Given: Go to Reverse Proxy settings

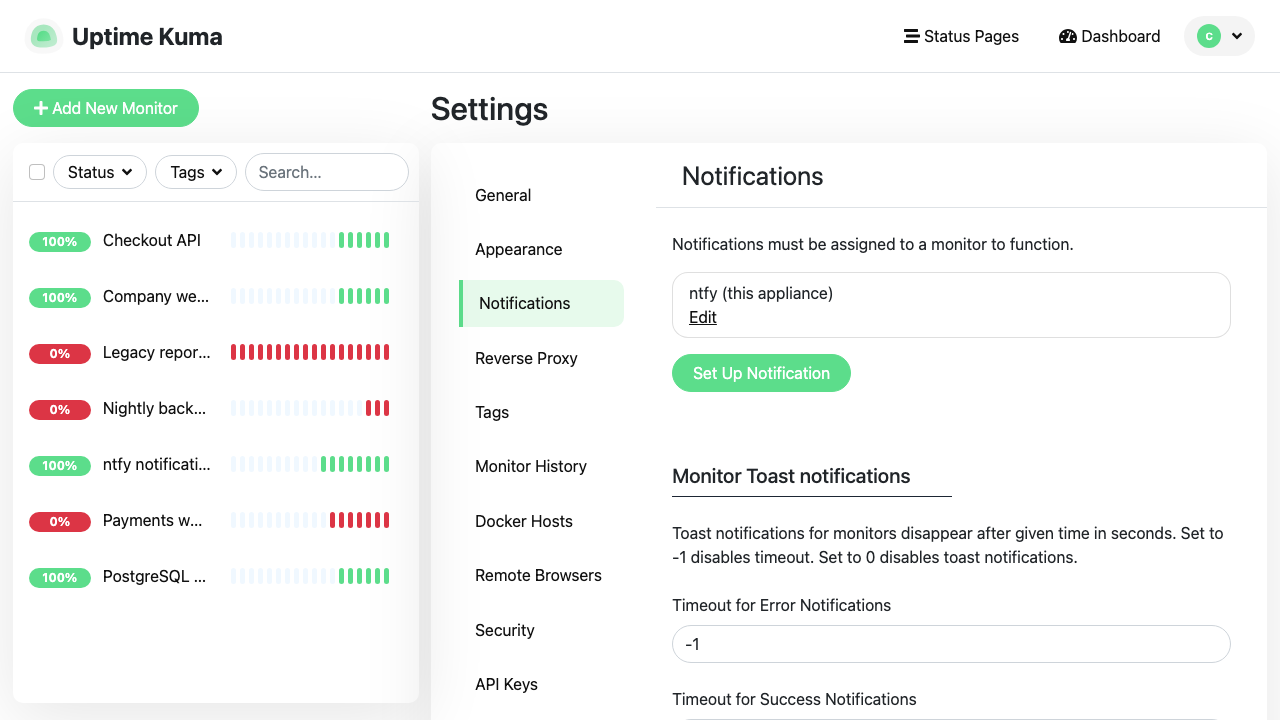Looking at the screenshot, I should coord(541,358).
